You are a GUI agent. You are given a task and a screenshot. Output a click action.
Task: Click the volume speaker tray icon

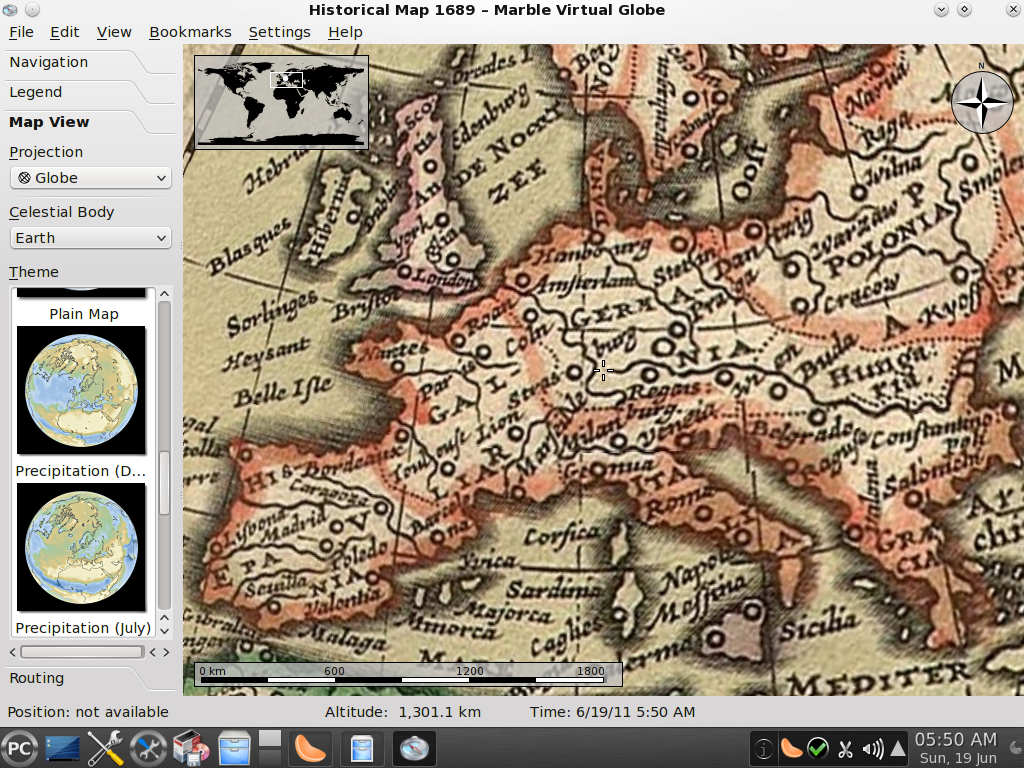click(872, 748)
